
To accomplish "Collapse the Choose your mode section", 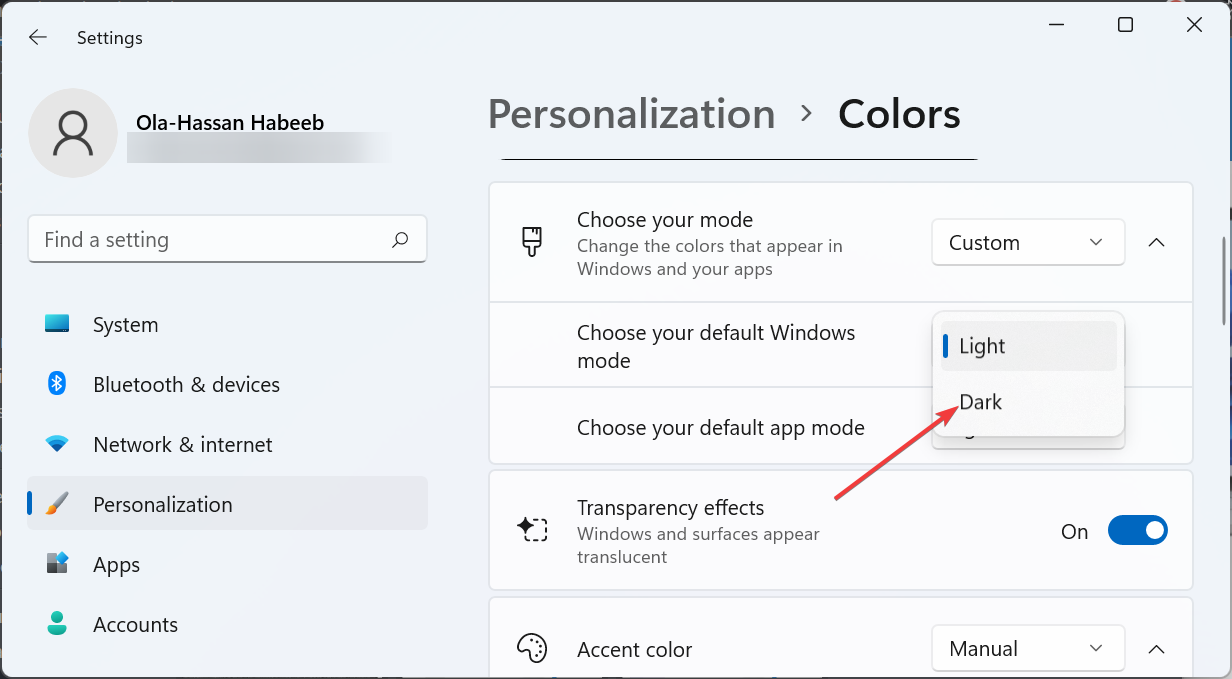I will click(x=1157, y=242).
